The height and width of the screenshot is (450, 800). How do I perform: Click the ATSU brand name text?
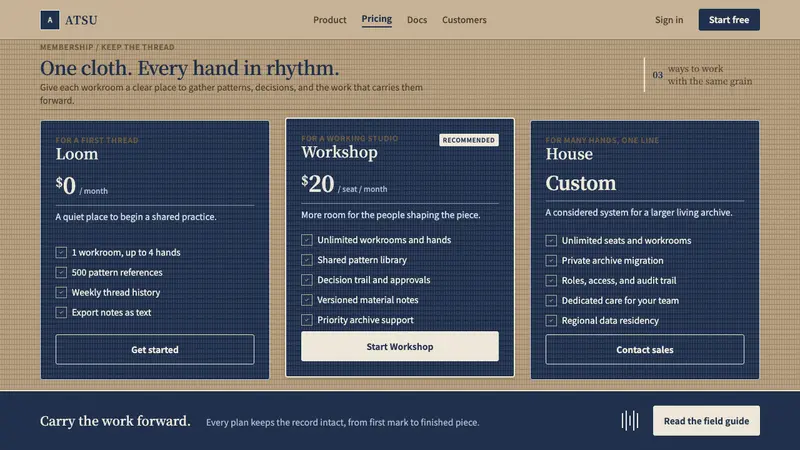(81, 20)
